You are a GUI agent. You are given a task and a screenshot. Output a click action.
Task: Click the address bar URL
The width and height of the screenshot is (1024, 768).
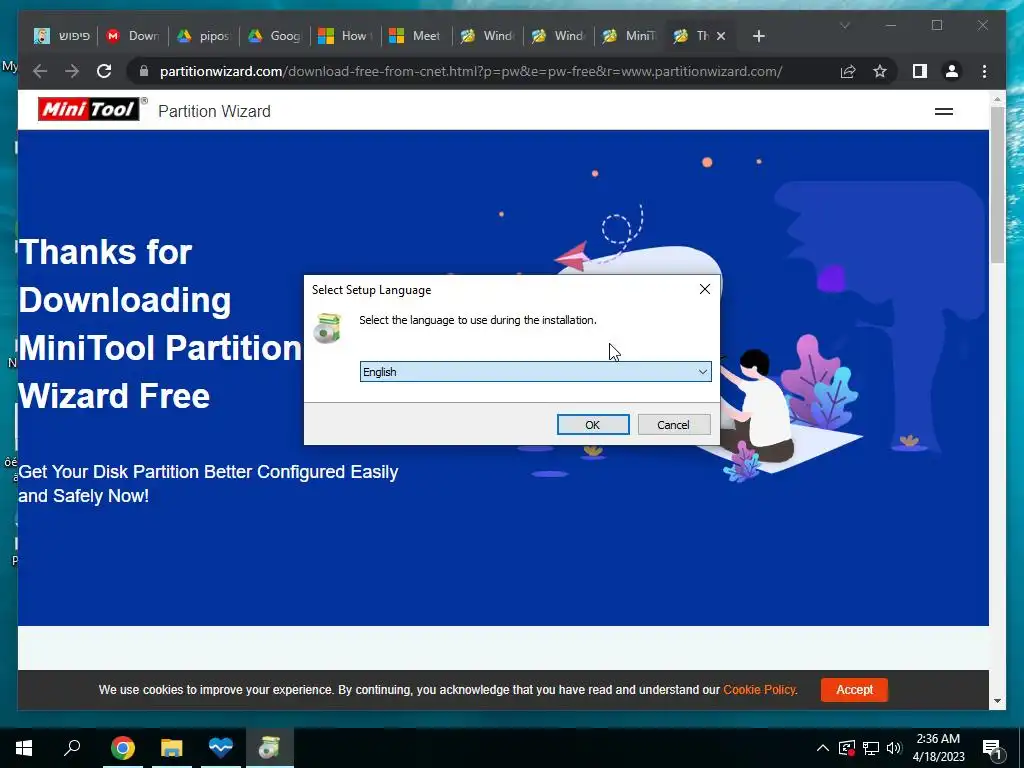[x=470, y=71]
